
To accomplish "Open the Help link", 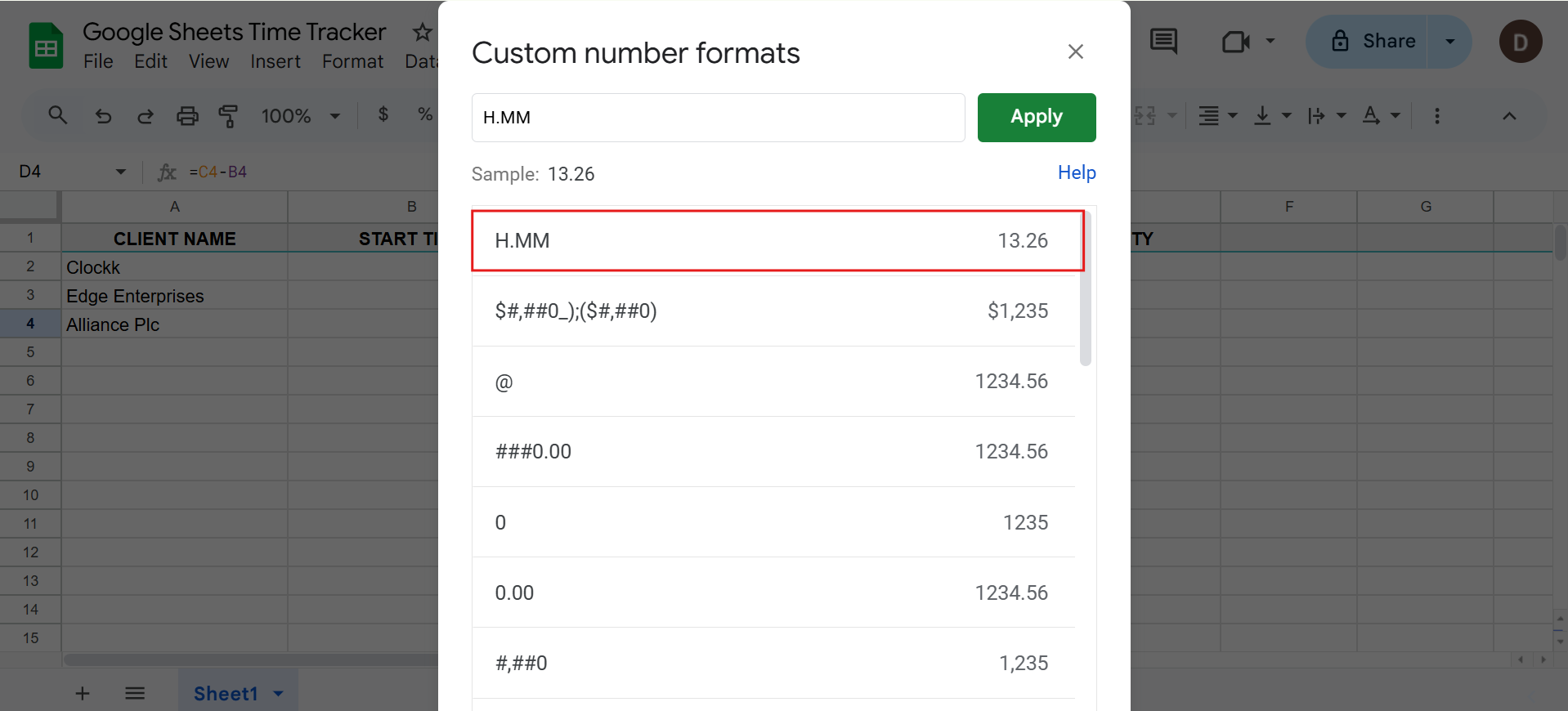I will click(1077, 172).
